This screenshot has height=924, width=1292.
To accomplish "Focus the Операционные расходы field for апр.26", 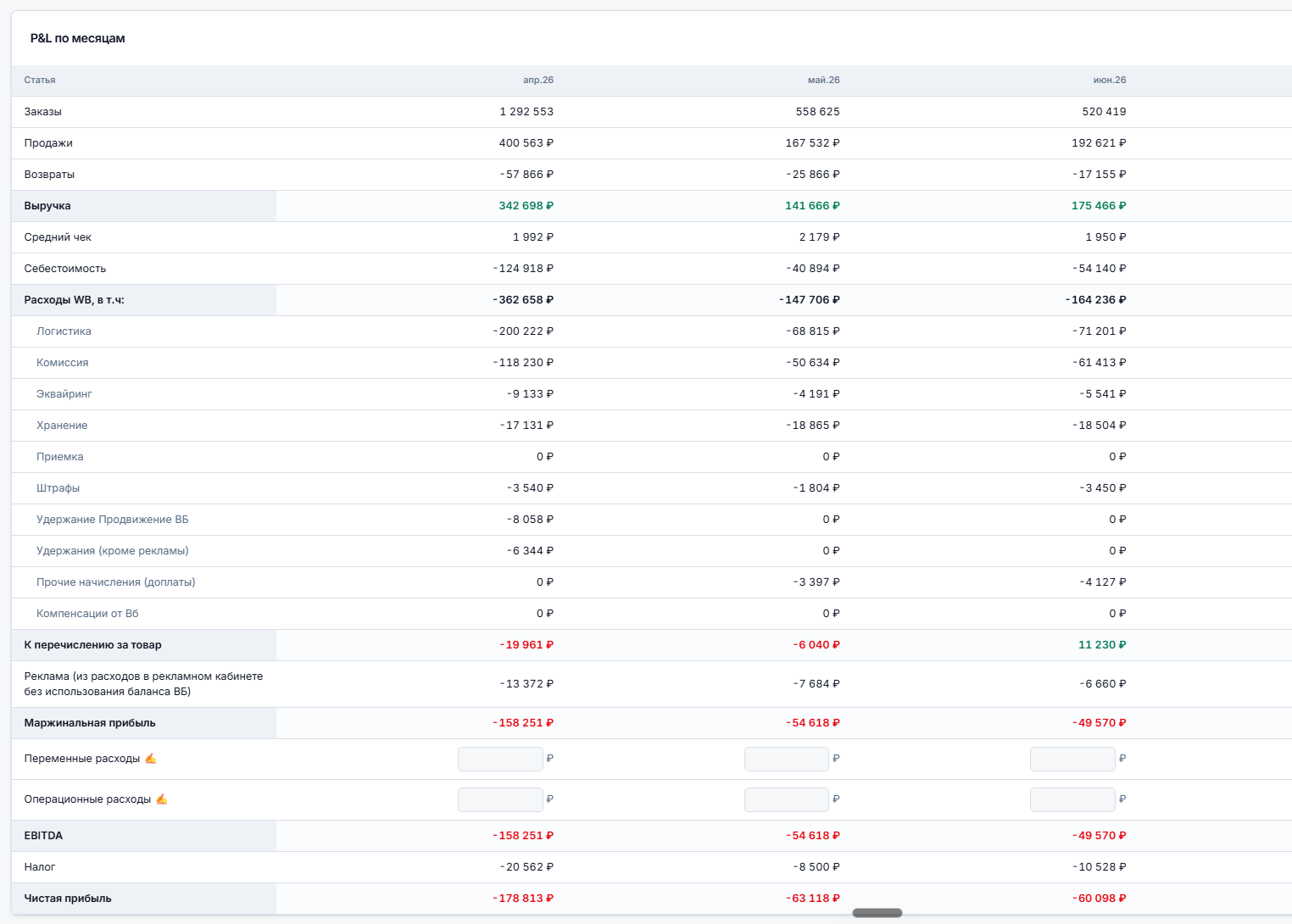I will [500, 799].
